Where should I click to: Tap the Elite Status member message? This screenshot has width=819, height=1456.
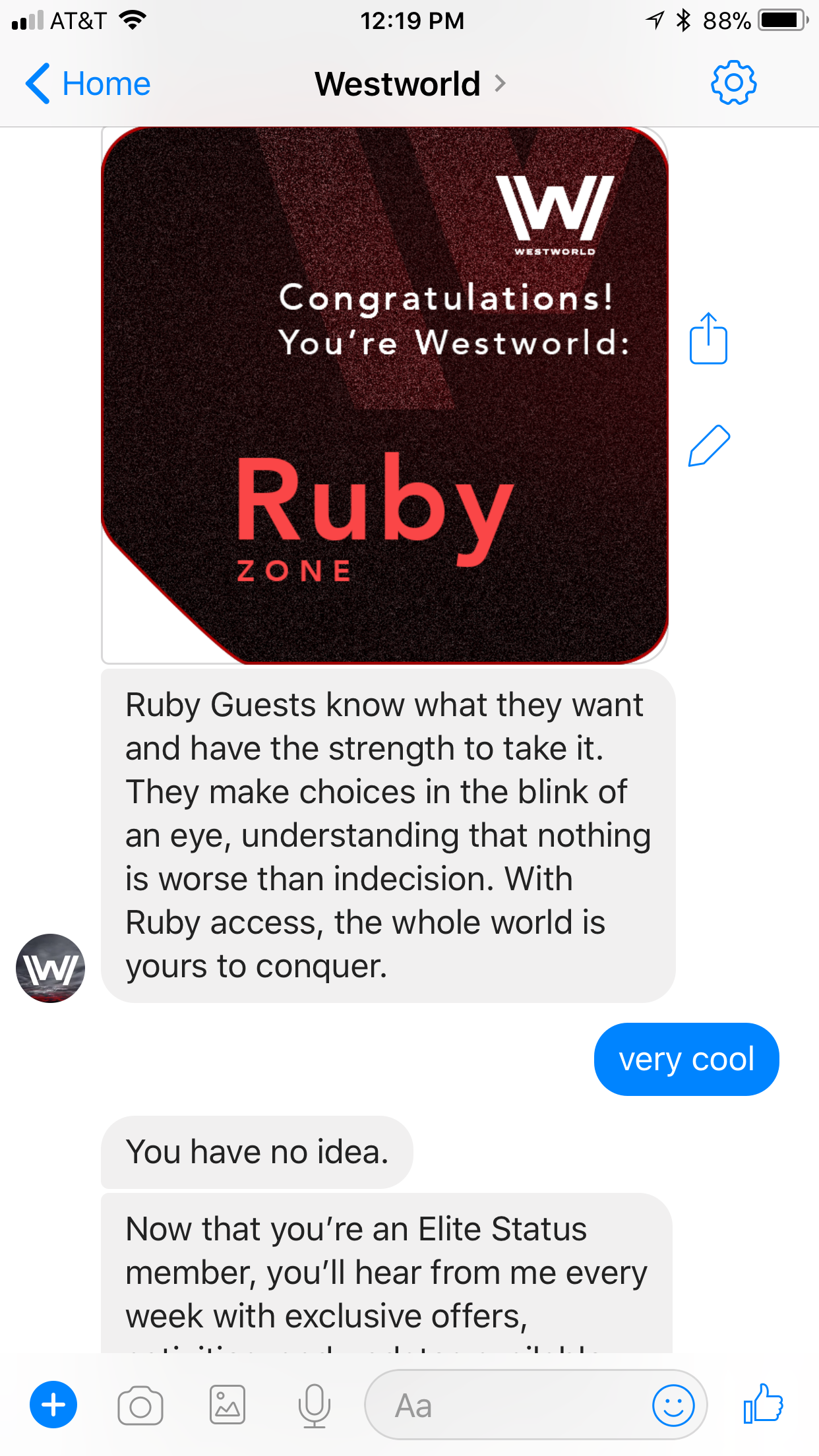coord(386,1273)
